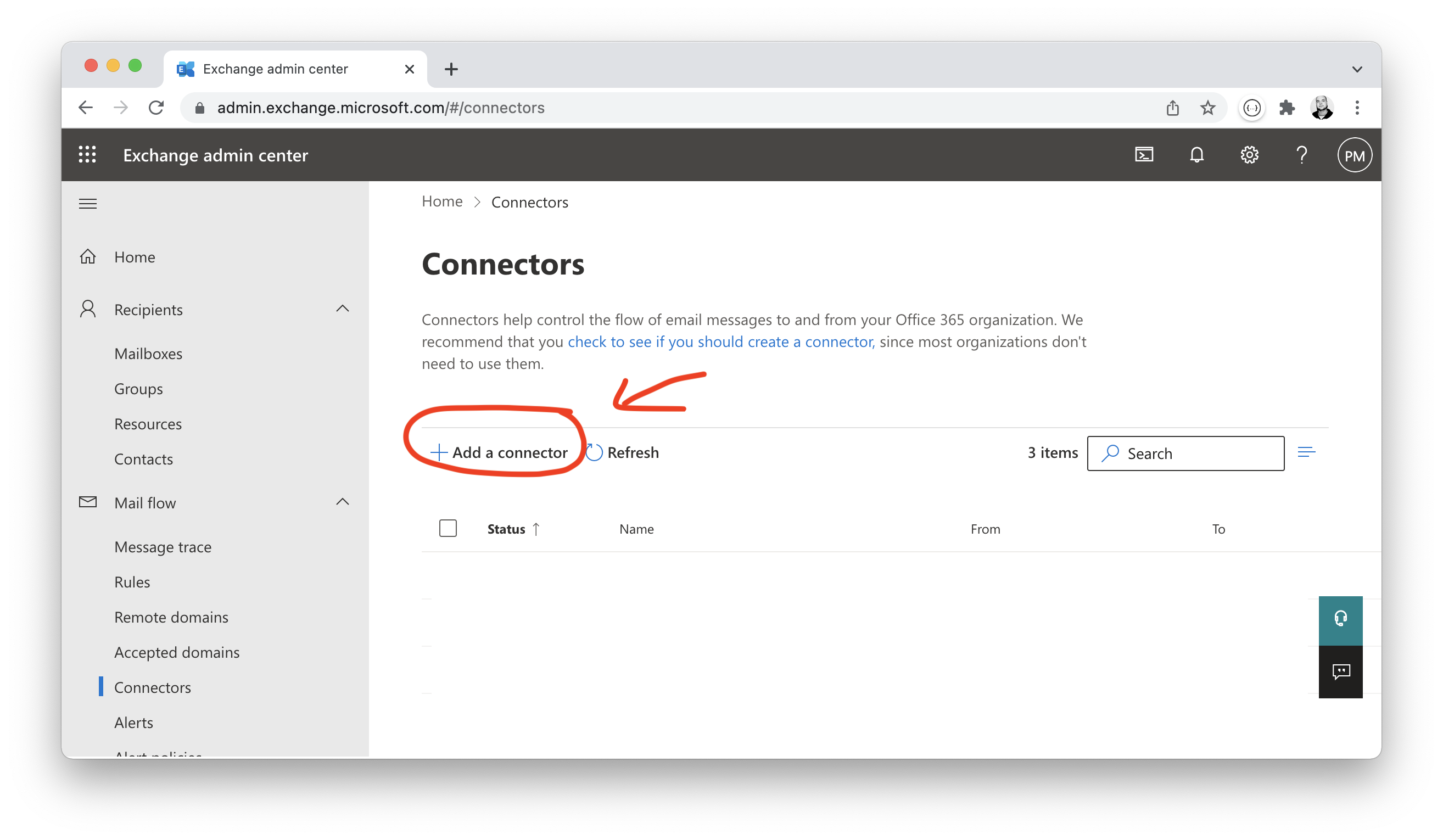Viewport: 1443px width, 840px height.
Task: Click Add a connector
Action: click(499, 452)
